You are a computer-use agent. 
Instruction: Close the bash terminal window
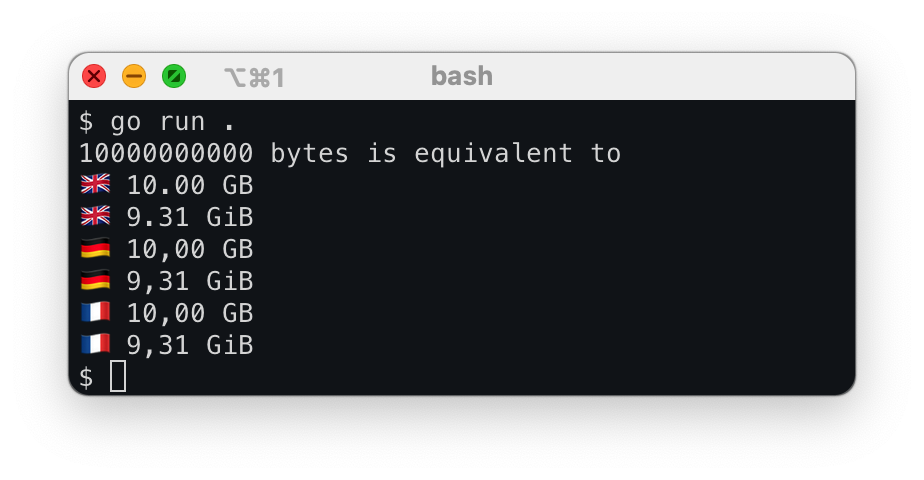tap(94, 76)
